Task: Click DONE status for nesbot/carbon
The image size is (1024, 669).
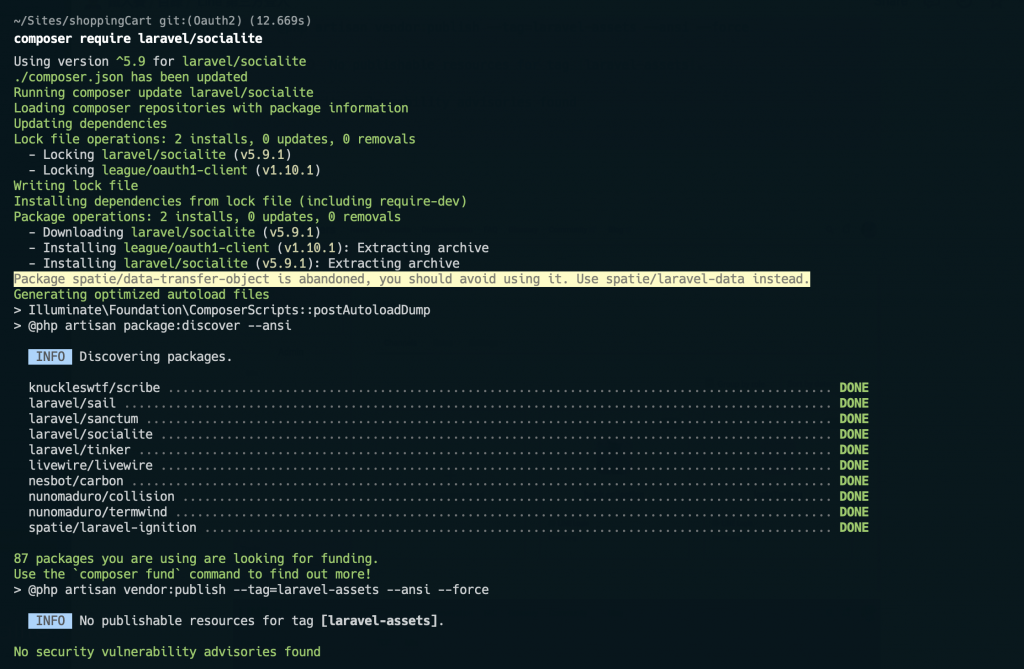Action: pyautogui.click(x=854, y=481)
